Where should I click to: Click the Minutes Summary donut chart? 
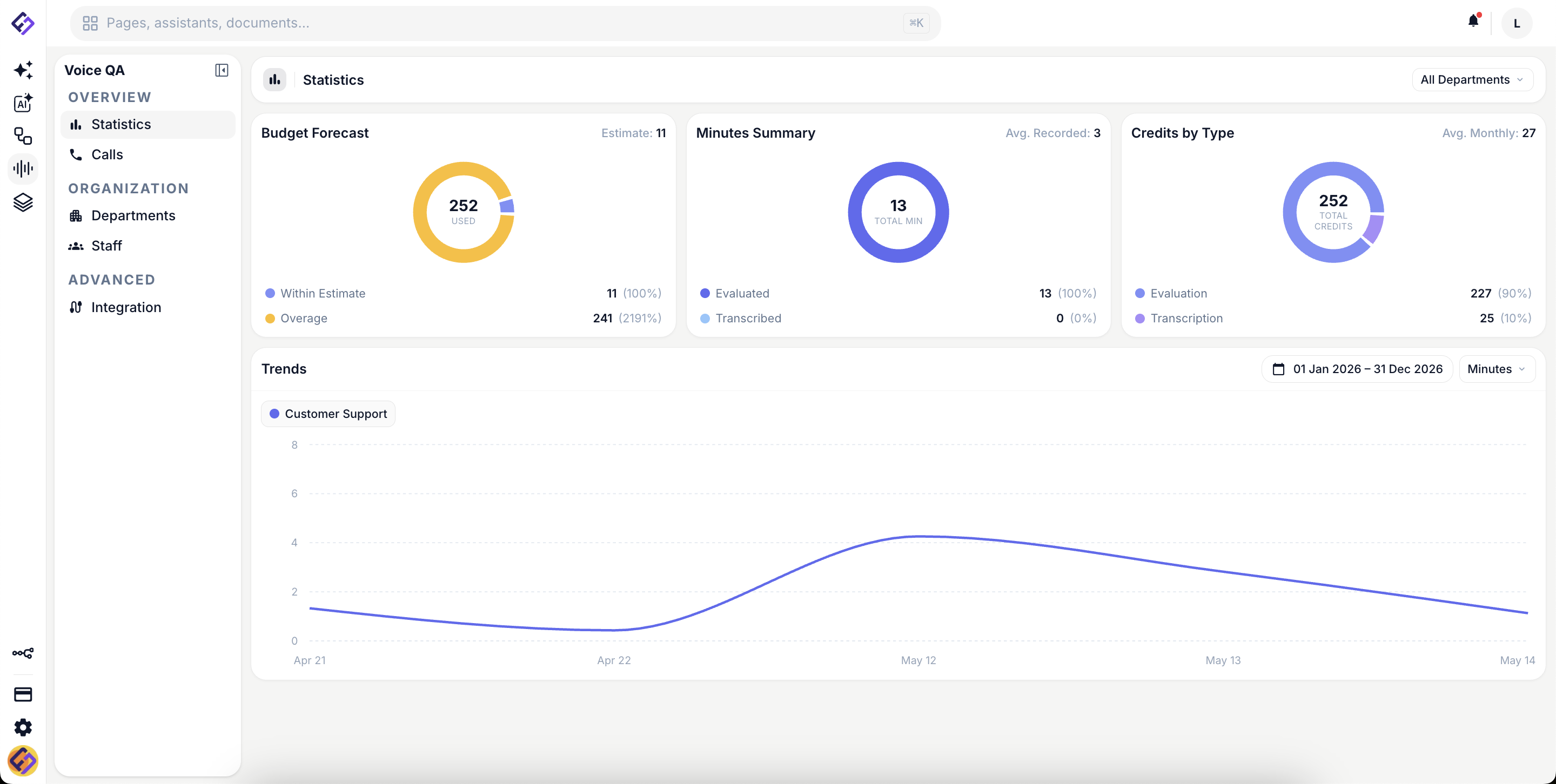pyautogui.click(x=898, y=212)
